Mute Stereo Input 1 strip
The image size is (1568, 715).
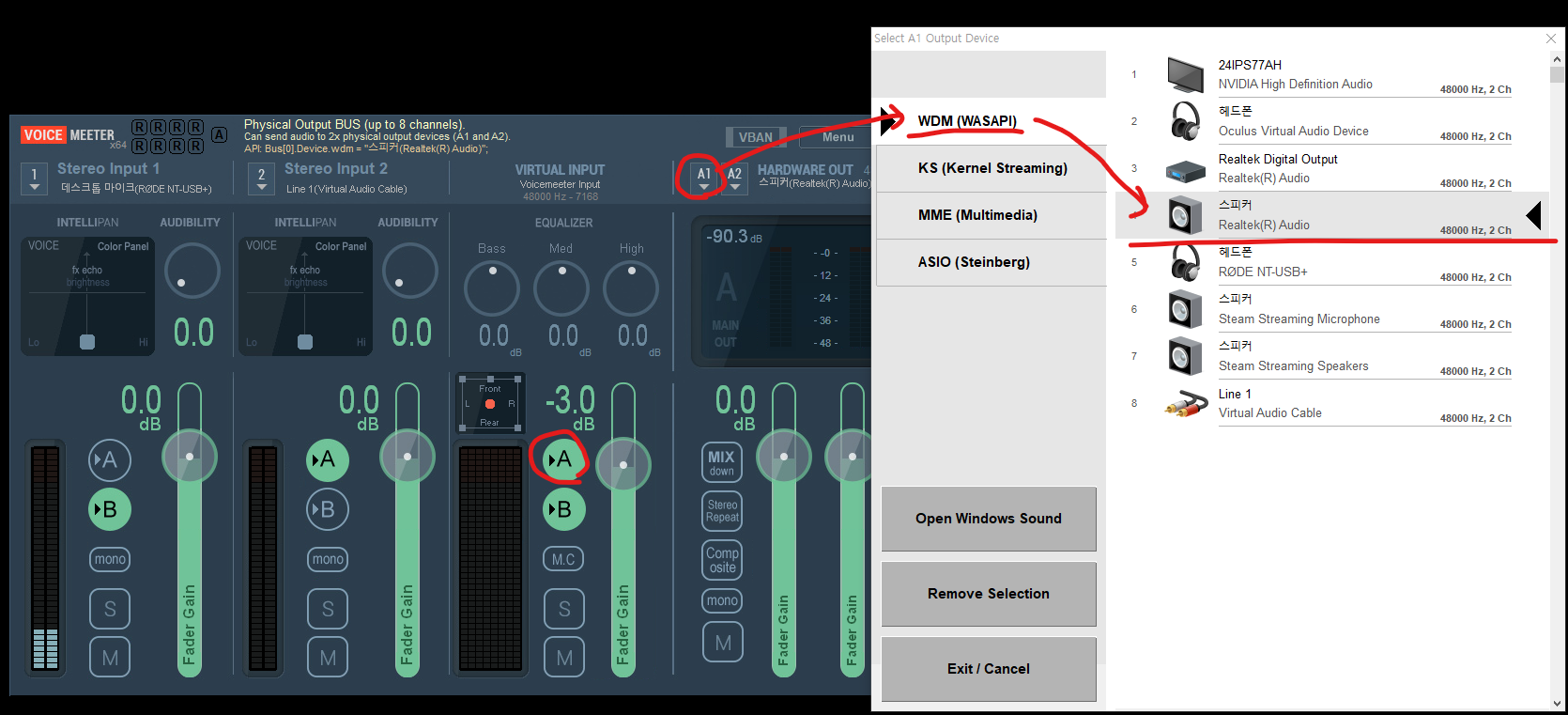click(110, 658)
